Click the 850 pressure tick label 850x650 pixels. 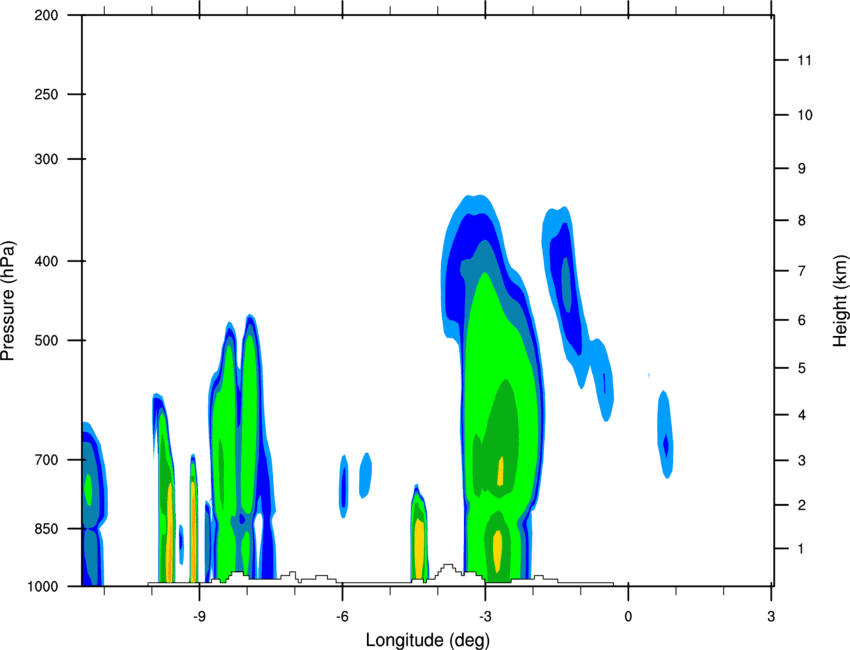pos(46,529)
